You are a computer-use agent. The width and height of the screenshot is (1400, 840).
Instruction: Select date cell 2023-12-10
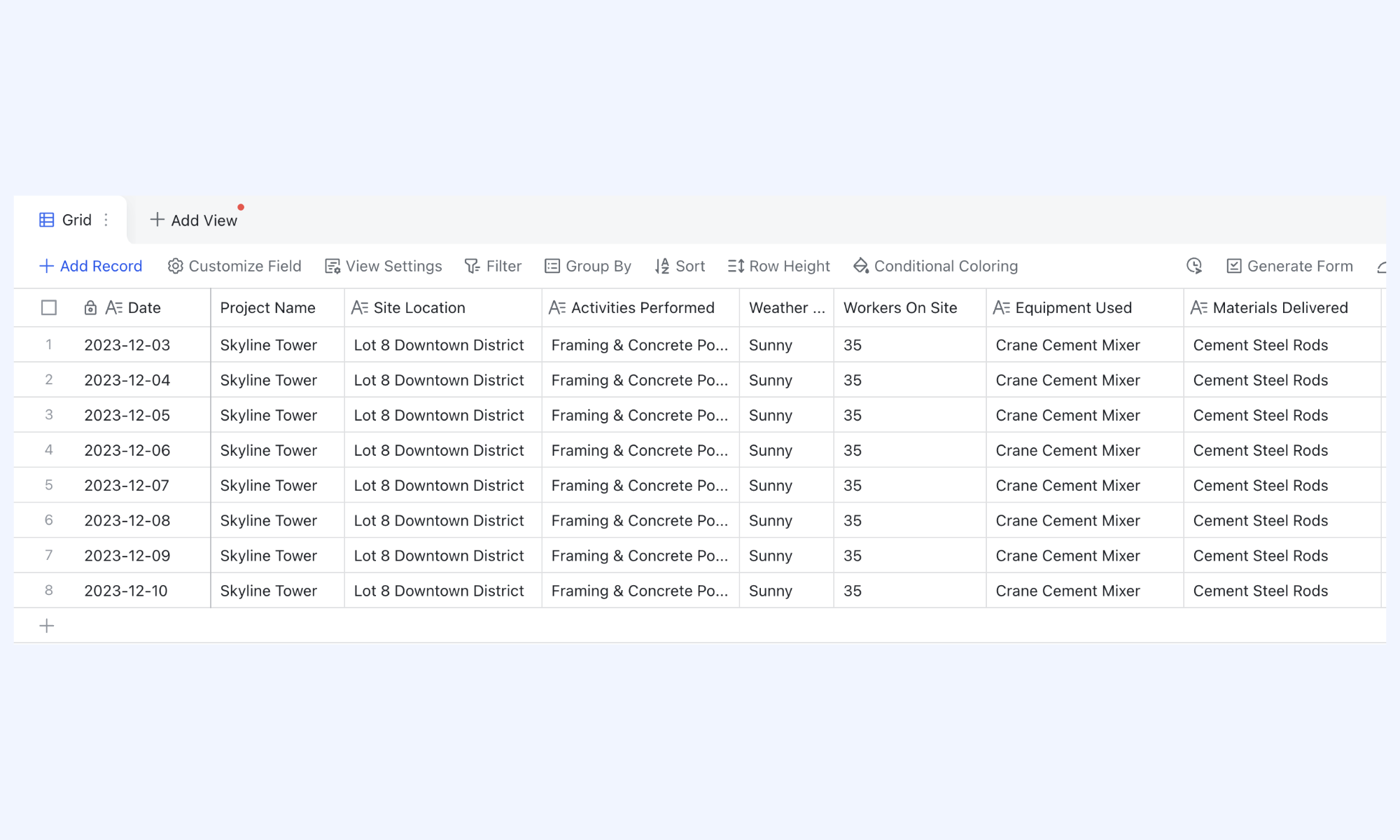tap(143, 590)
